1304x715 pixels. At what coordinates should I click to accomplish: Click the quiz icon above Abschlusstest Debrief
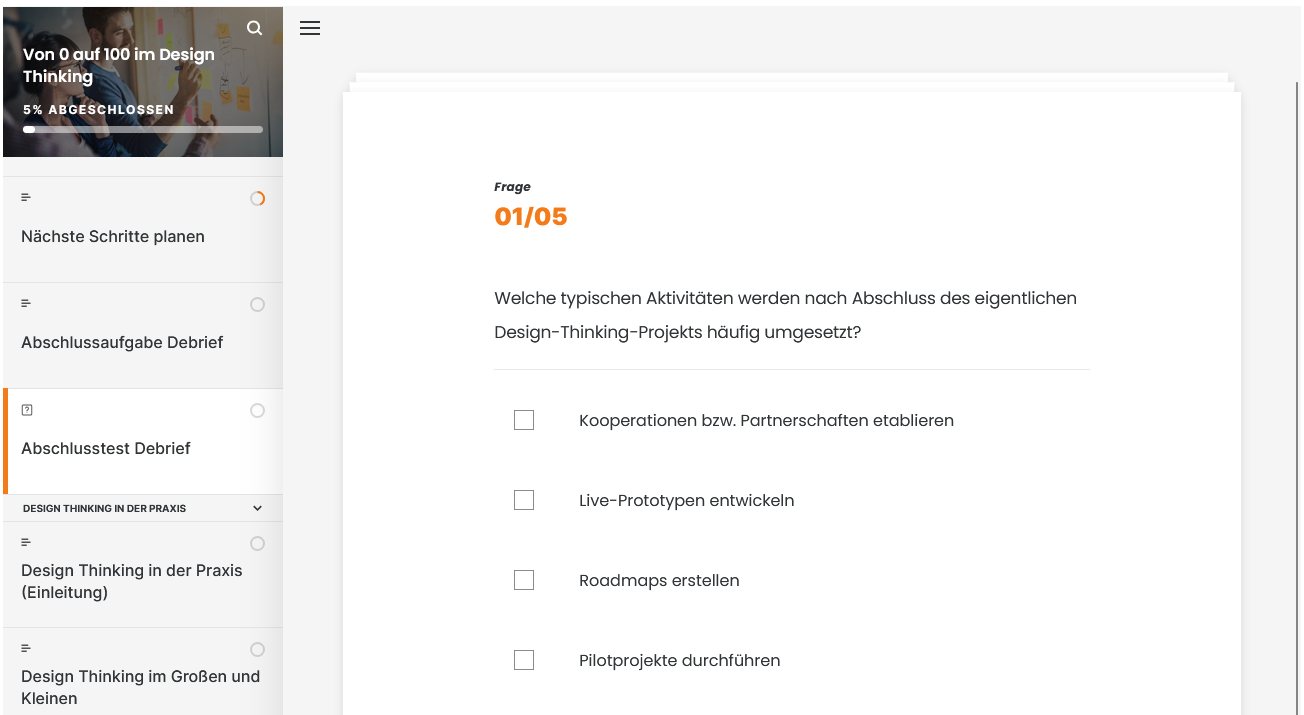(x=27, y=409)
